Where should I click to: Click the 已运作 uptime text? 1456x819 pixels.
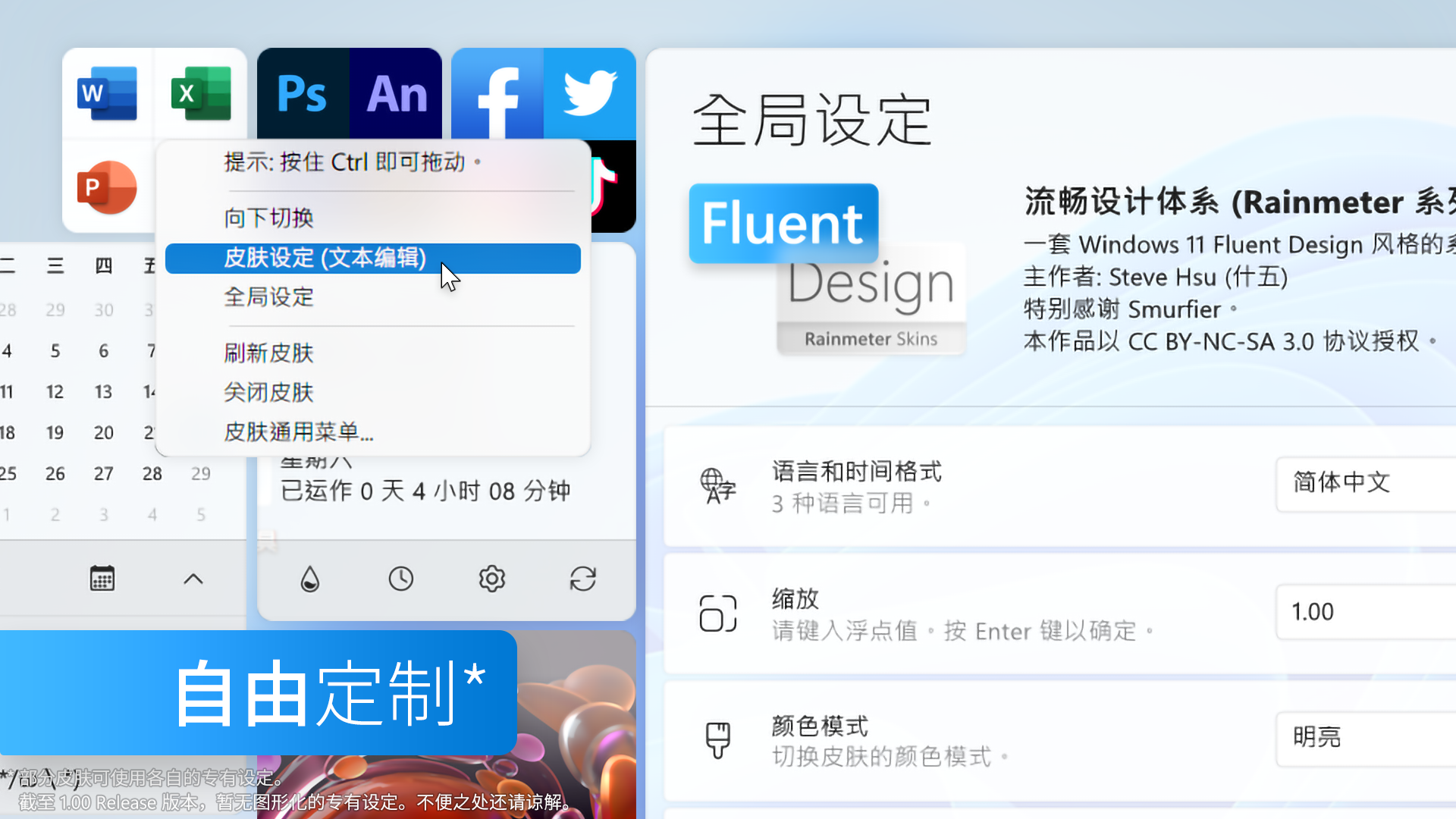425,491
